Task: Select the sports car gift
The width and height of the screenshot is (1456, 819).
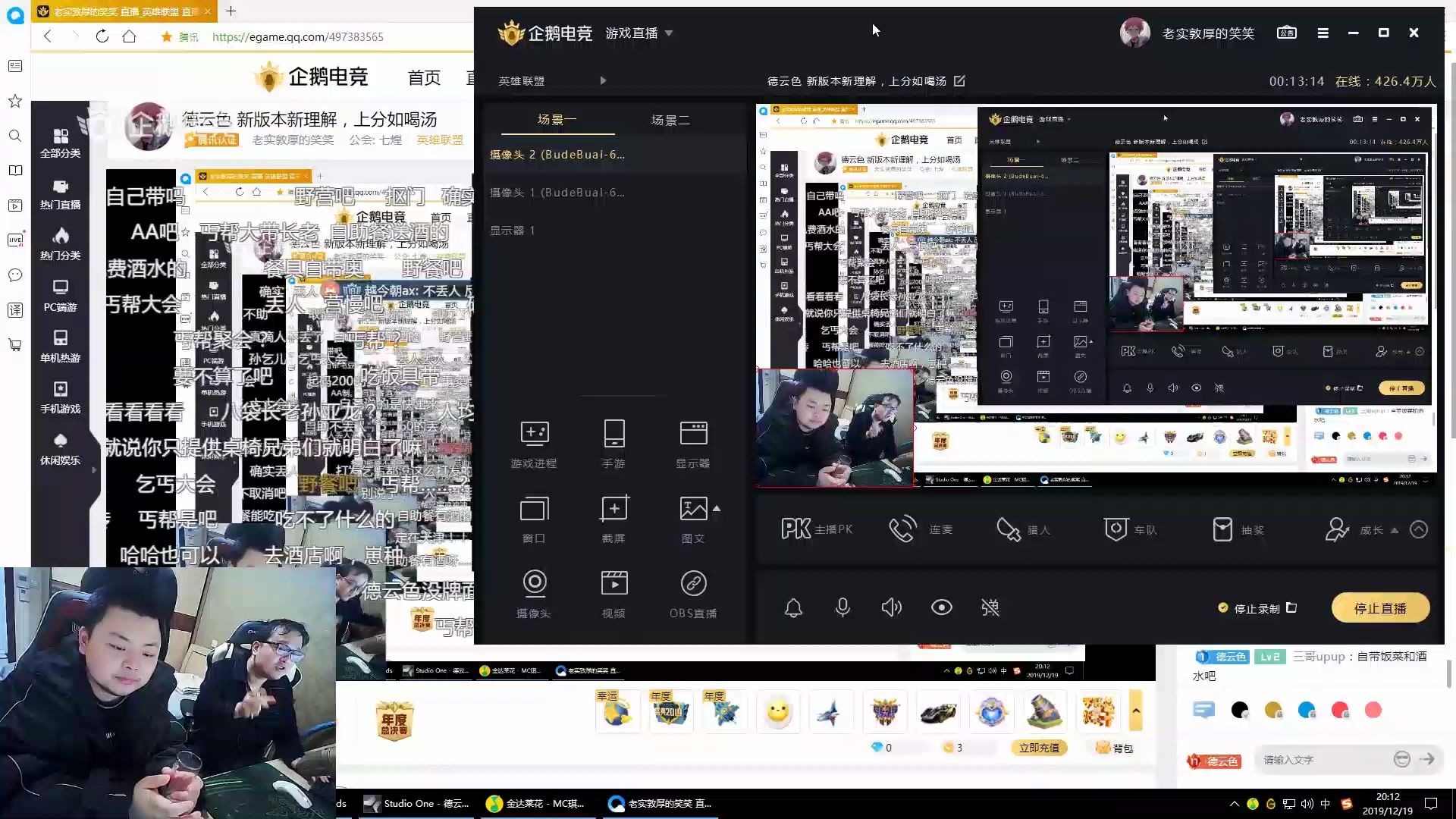Action: [x=938, y=711]
